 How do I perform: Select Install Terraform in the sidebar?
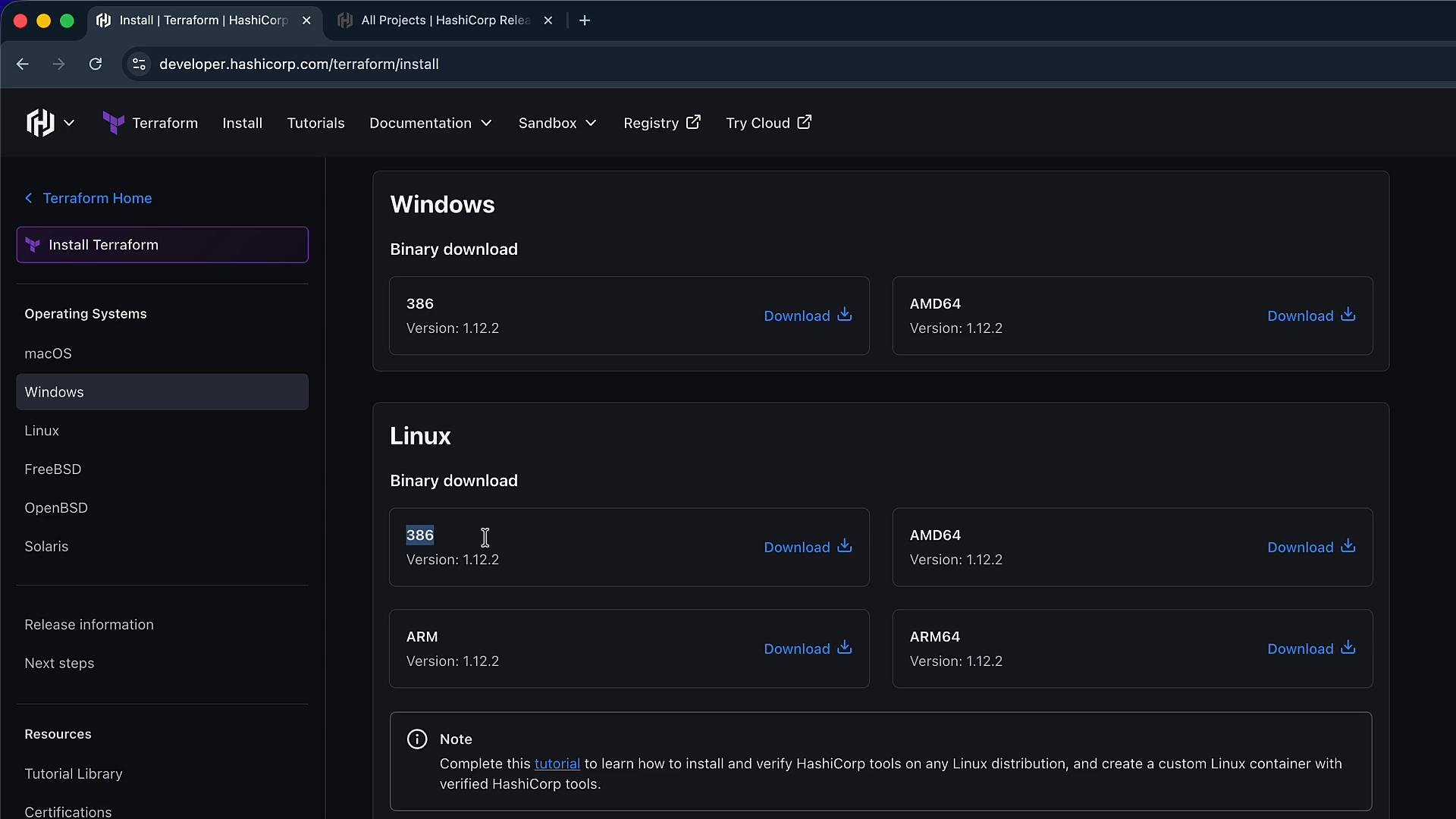162,245
